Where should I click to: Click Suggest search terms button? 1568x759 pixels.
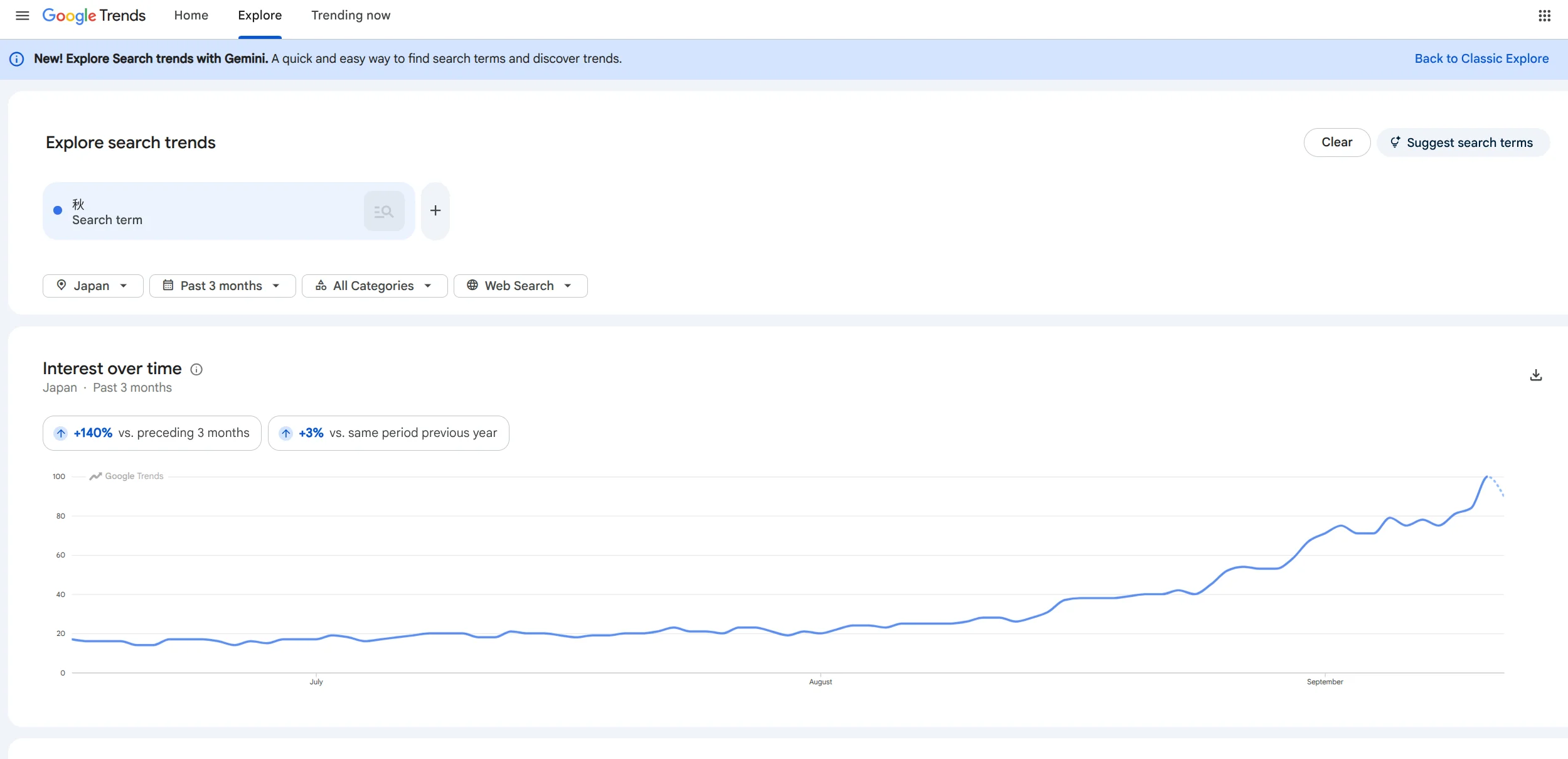tap(1463, 143)
